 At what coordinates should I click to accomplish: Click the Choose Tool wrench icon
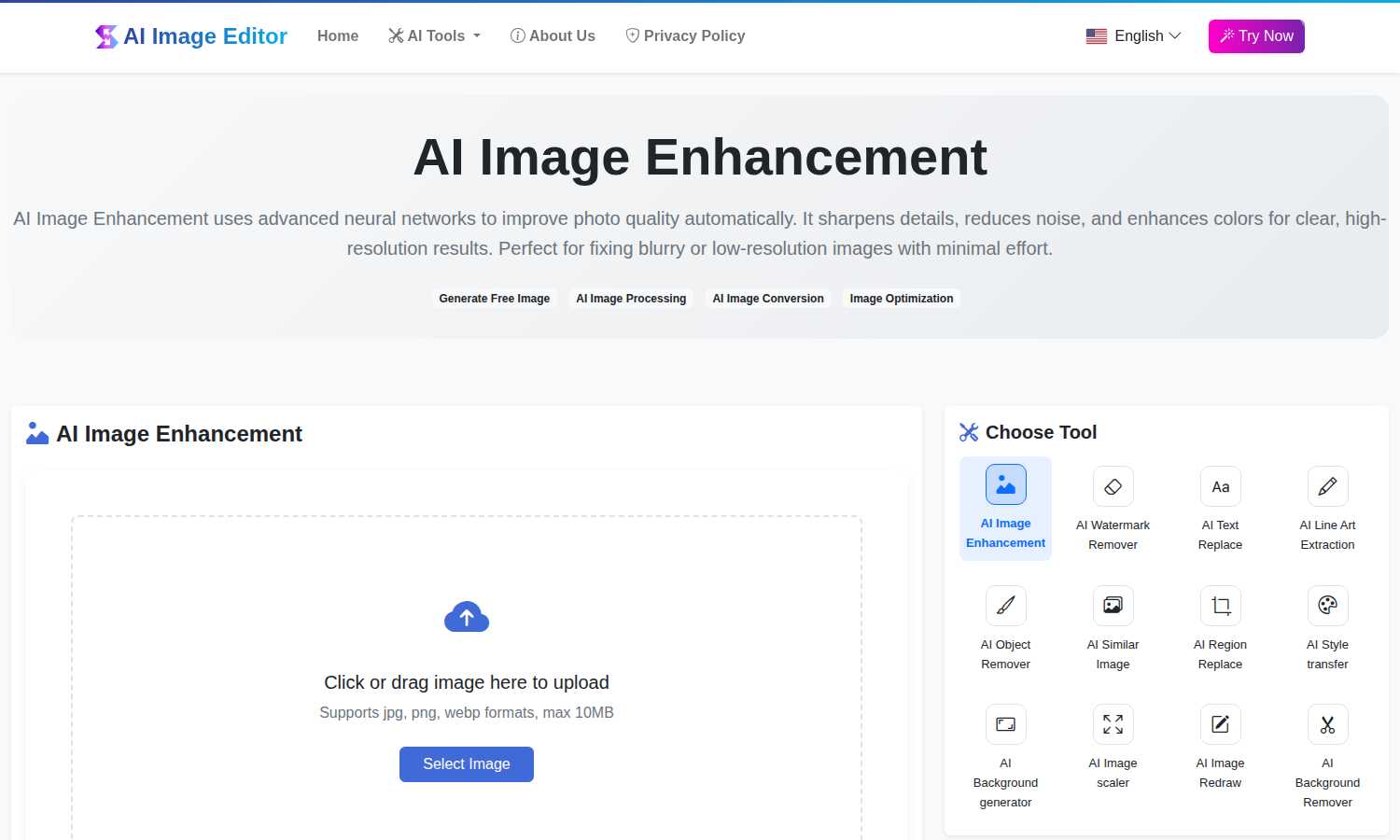969,432
